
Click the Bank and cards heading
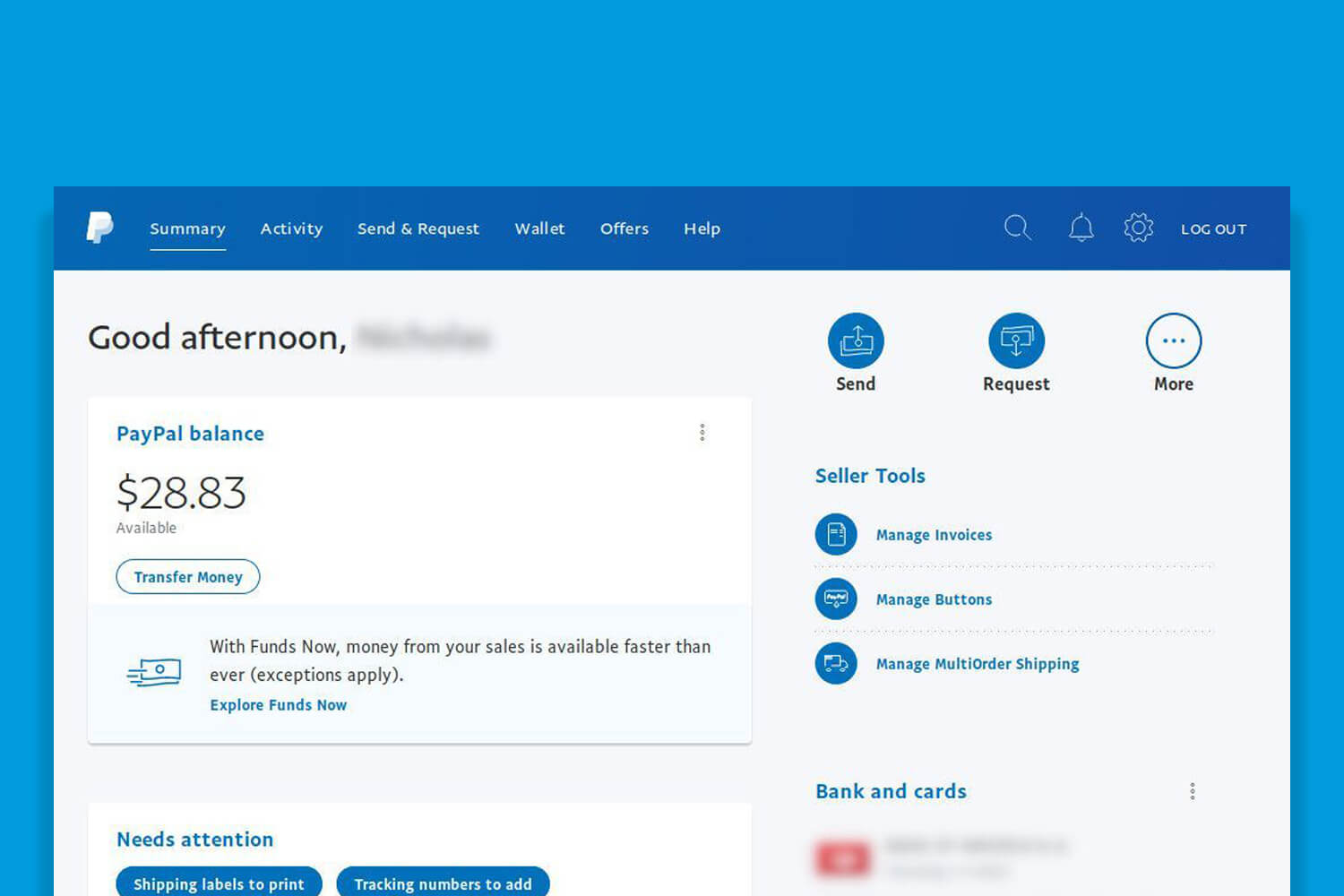891,791
